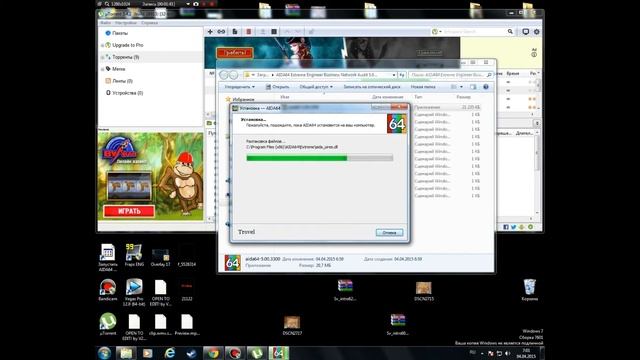640x360 pixels.
Task: Click Открыть in Explorer toolbar
Action: (278, 87)
